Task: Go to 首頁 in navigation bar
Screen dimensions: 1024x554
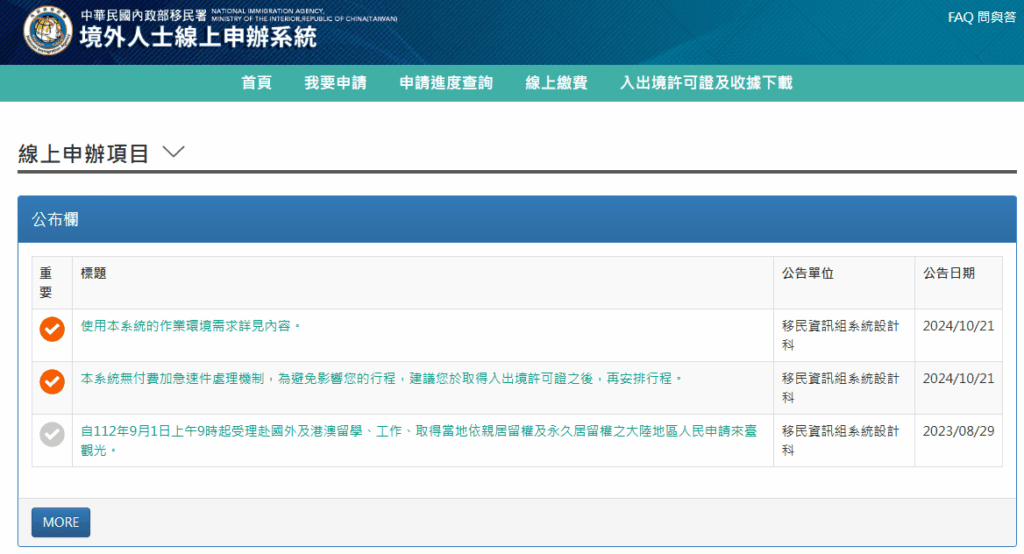Action: click(256, 83)
